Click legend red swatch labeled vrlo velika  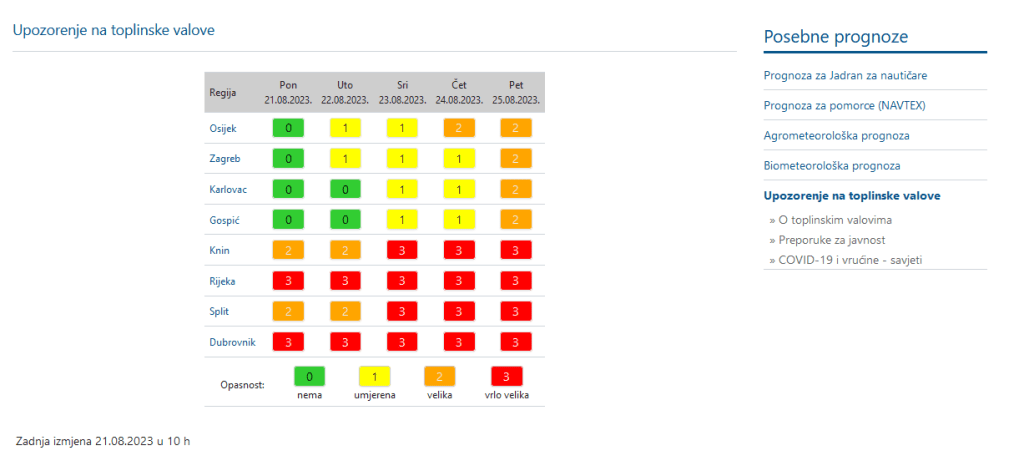pyautogui.click(x=507, y=377)
